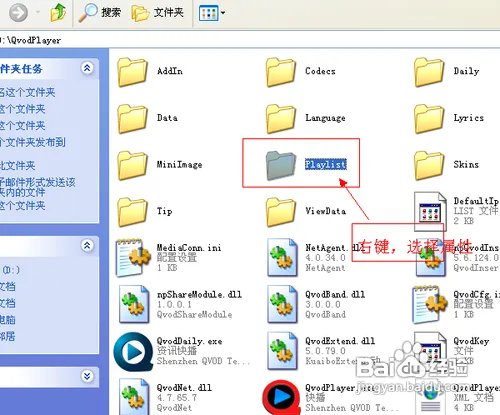Select the Language folder
Viewport: 500px width, 415px height.
(306, 118)
